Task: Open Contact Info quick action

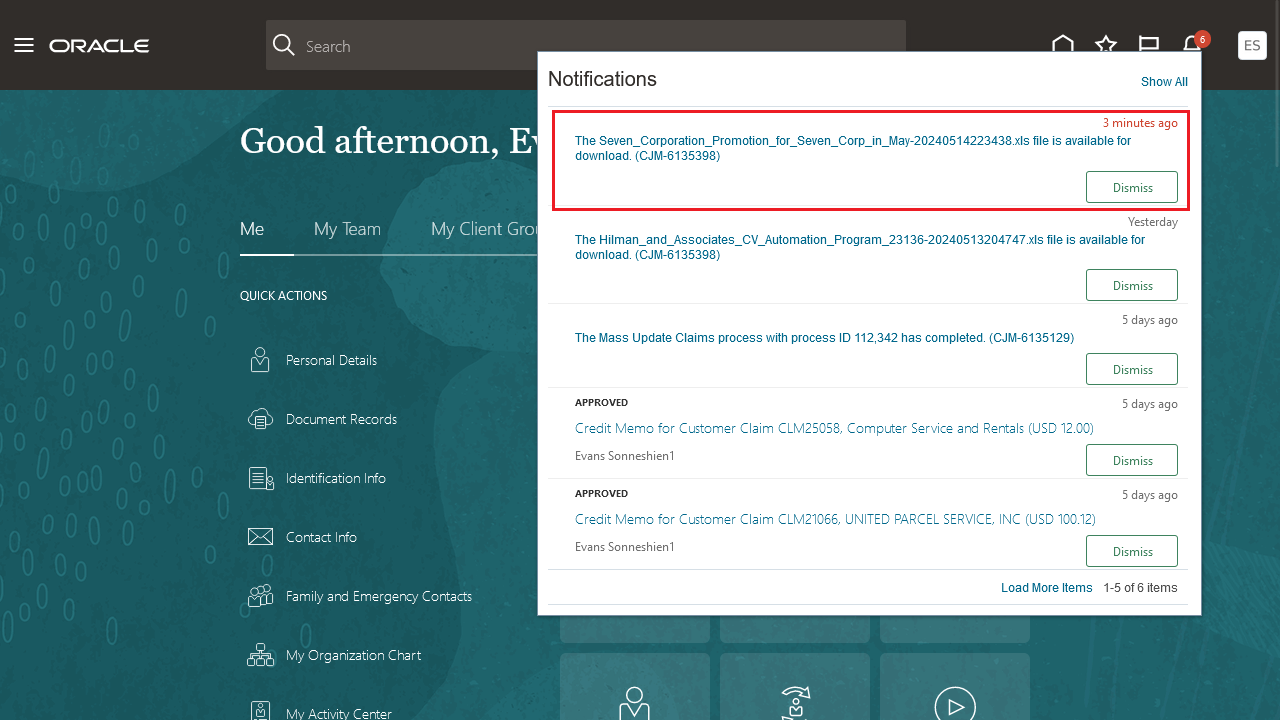Action: click(x=321, y=537)
